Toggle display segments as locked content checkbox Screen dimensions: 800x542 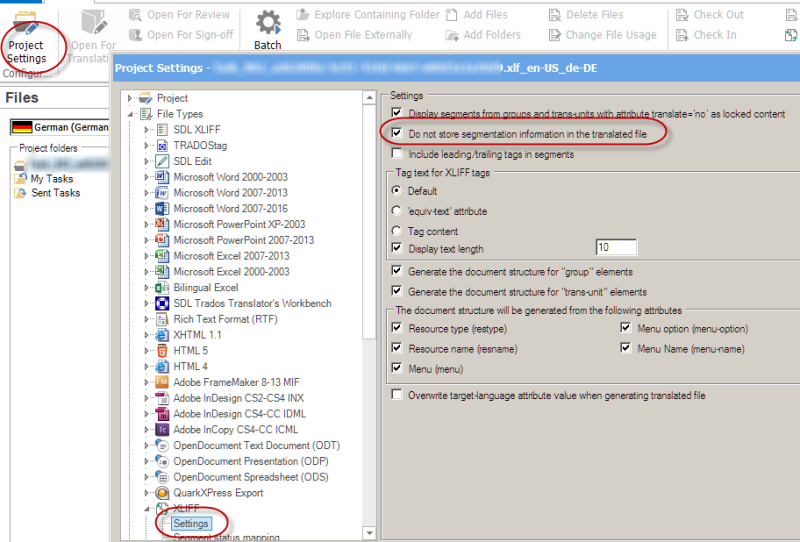(x=397, y=113)
